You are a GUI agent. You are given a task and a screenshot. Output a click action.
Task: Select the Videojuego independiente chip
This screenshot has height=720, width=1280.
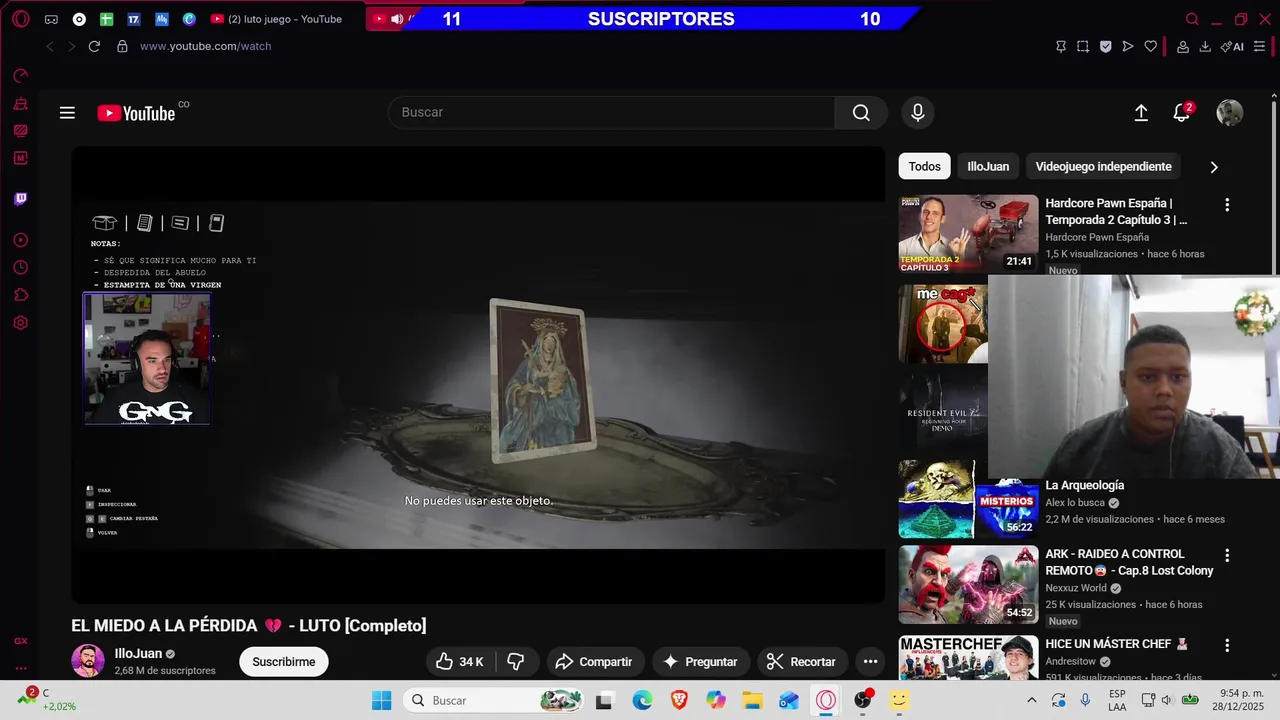[x=1103, y=166]
